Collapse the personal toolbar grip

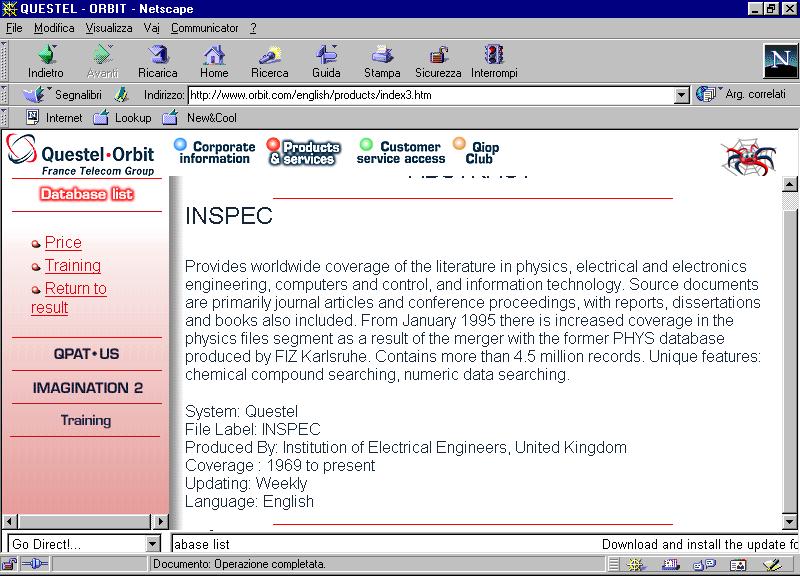tap(4, 118)
